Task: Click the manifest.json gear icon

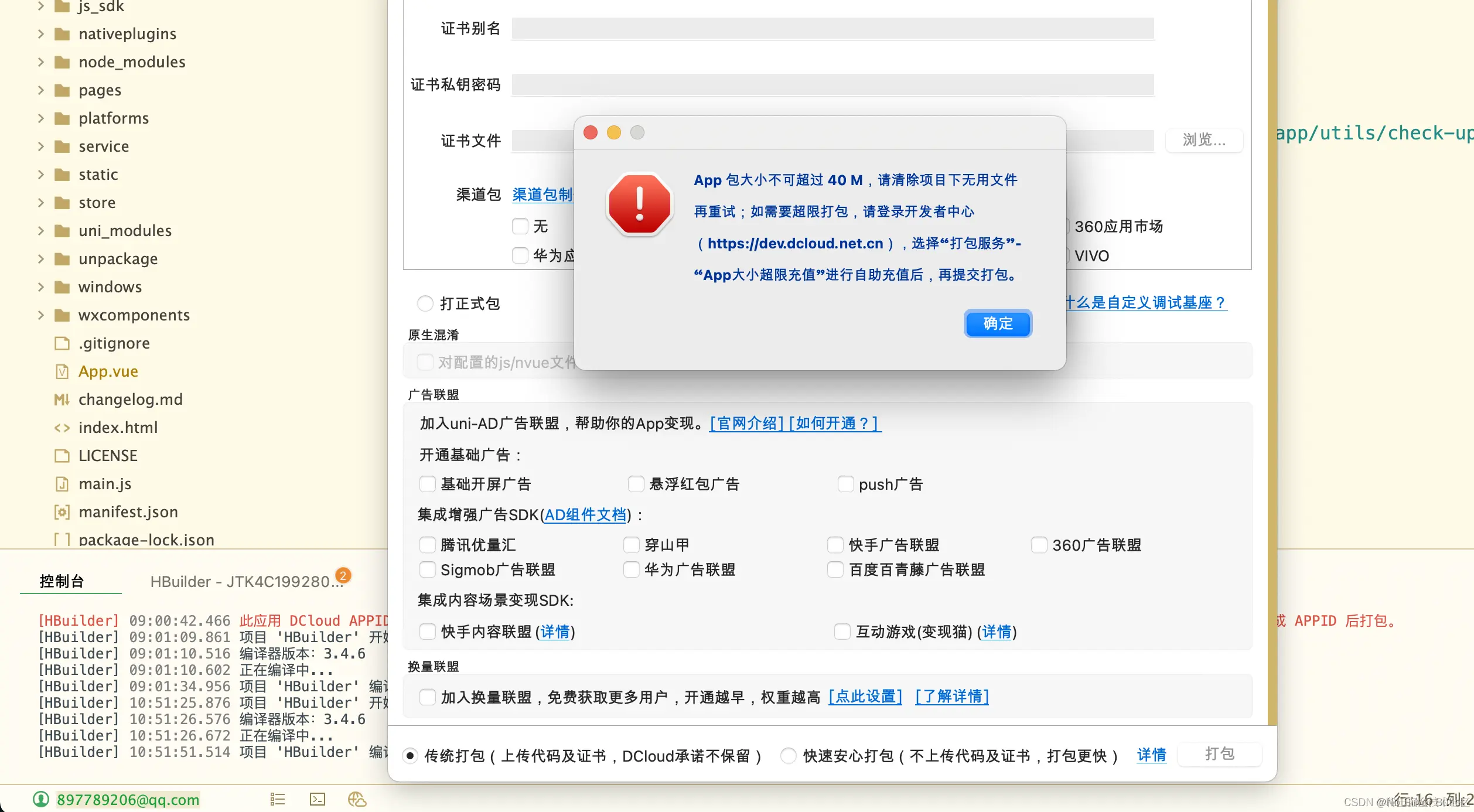Action: [x=62, y=511]
